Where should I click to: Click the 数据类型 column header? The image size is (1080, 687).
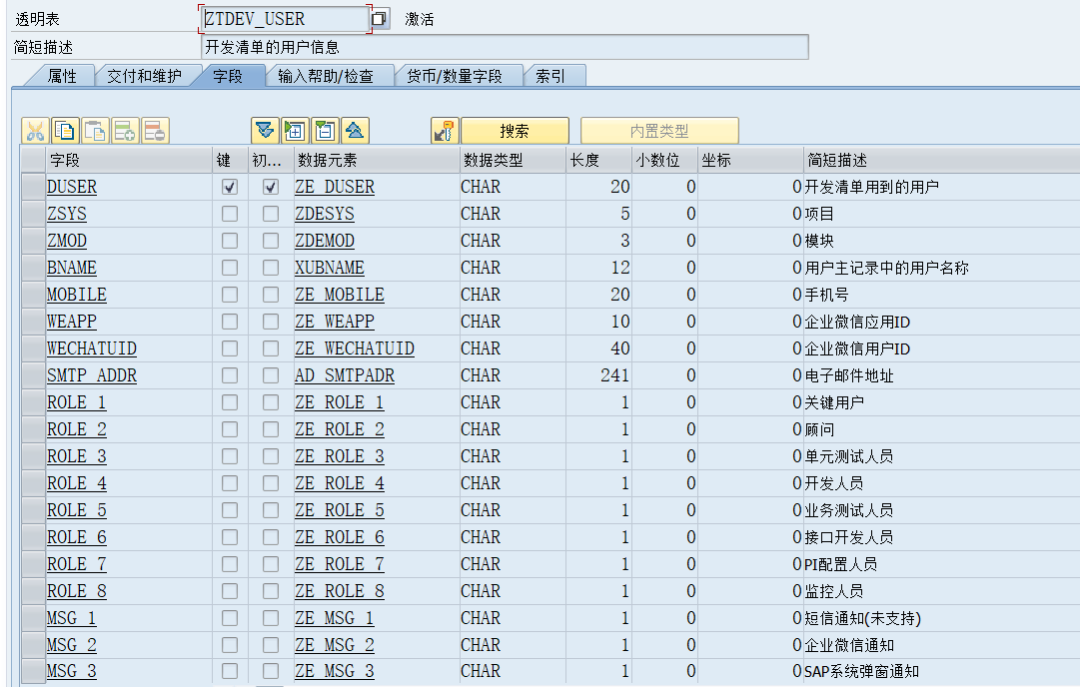512,160
